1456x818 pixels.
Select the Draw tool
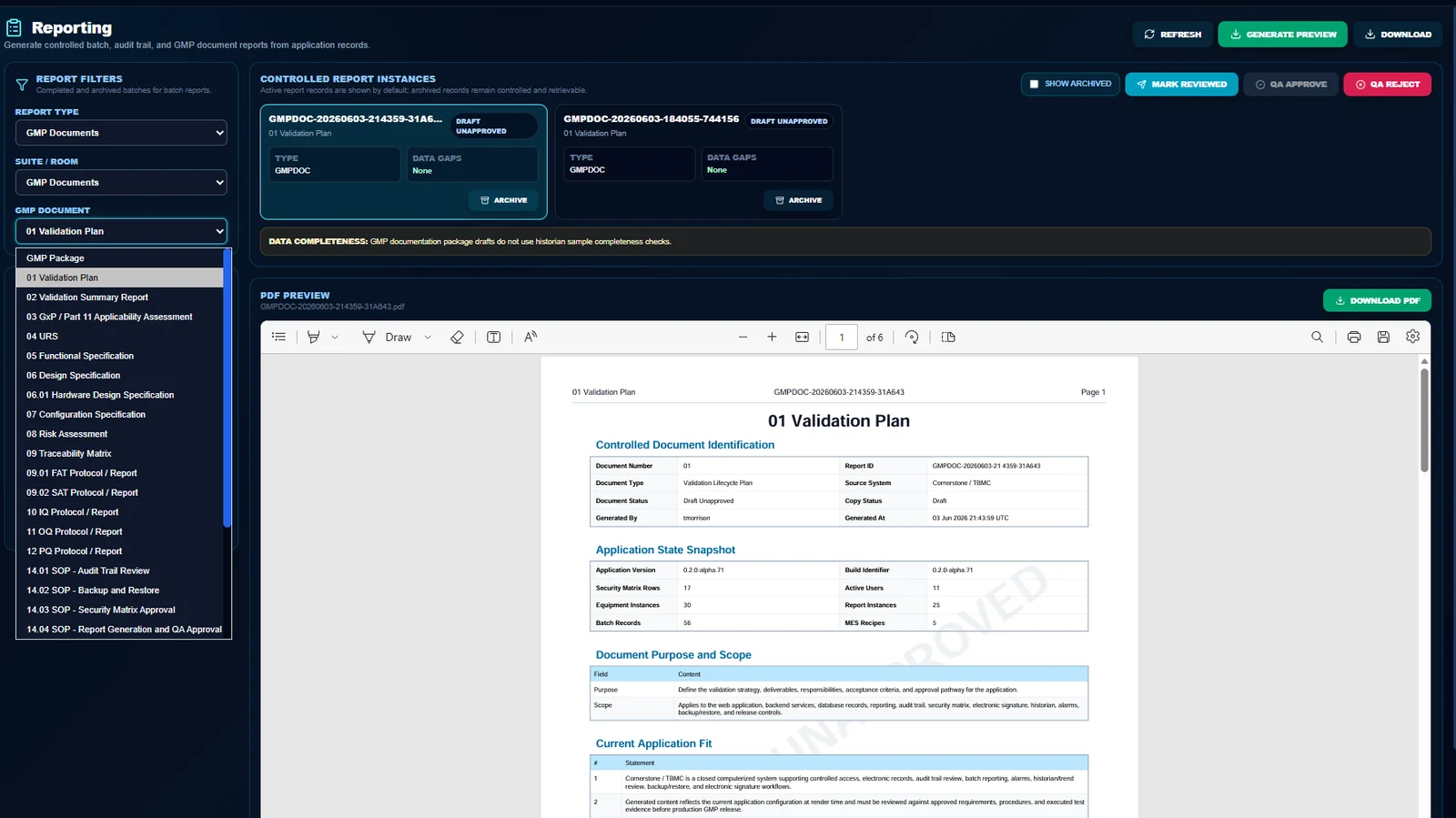tap(388, 337)
